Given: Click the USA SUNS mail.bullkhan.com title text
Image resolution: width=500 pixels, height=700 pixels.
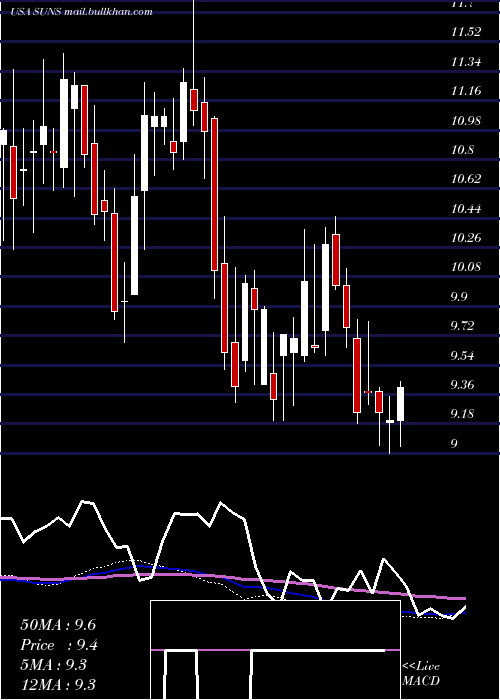Looking at the screenshot, I should click(x=82, y=12).
